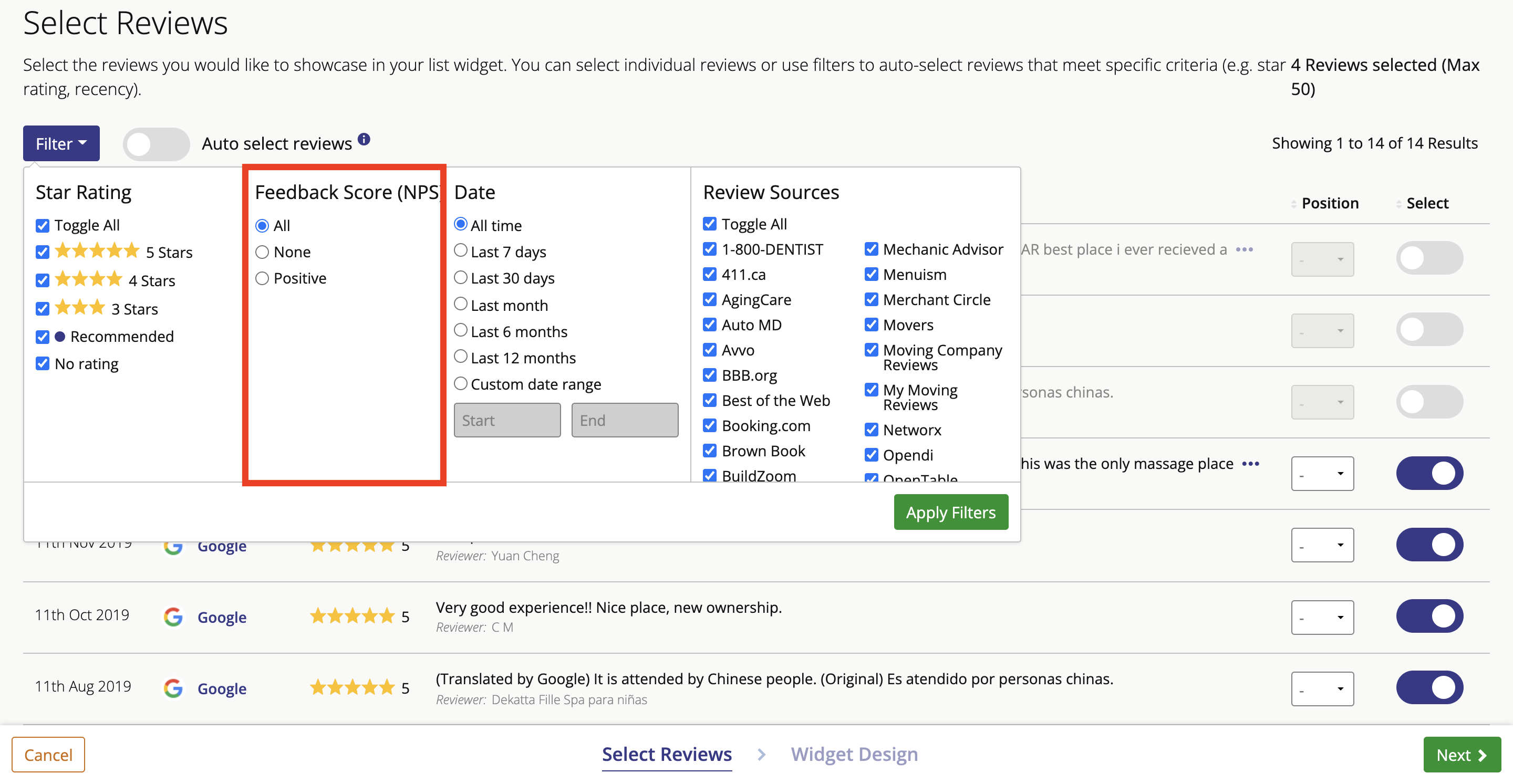Enable the select toggle for 'ever recieved a' review
Image resolution: width=1513 pixels, height=784 pixels.
pyautogui.click(x=1429, y=258)
